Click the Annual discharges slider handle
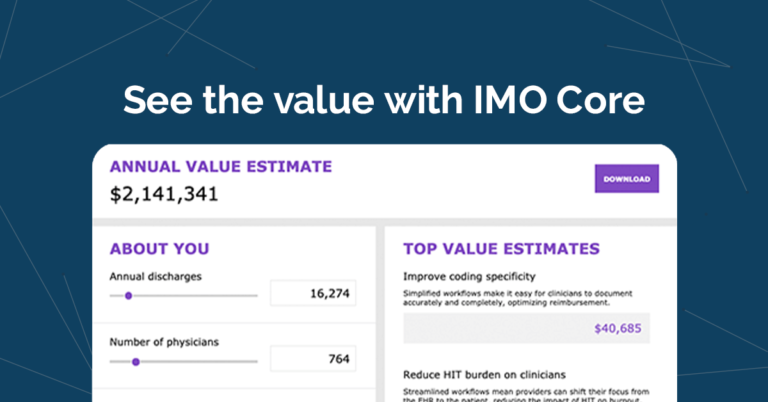Image resolution: width=768 pixels, height=402 pixels. [x=128, y=295]
